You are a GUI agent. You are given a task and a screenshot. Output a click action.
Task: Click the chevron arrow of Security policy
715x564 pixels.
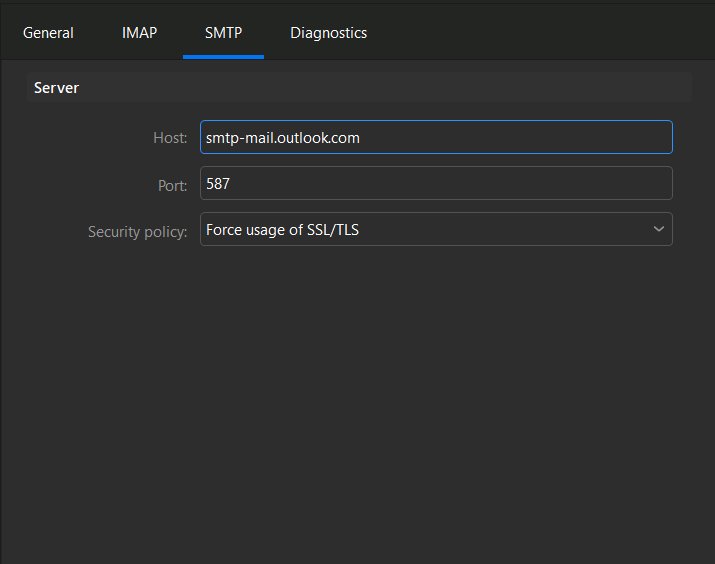658,229
